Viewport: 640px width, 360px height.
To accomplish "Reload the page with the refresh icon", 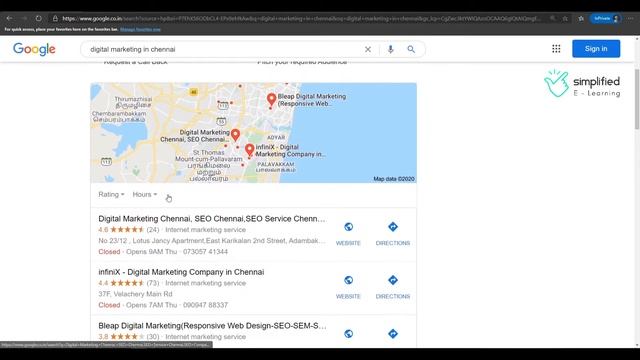I will coord(38,18).
